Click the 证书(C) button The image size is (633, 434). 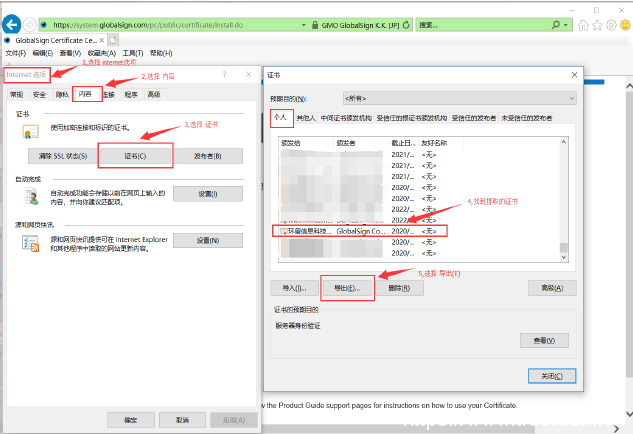point(135,156)
